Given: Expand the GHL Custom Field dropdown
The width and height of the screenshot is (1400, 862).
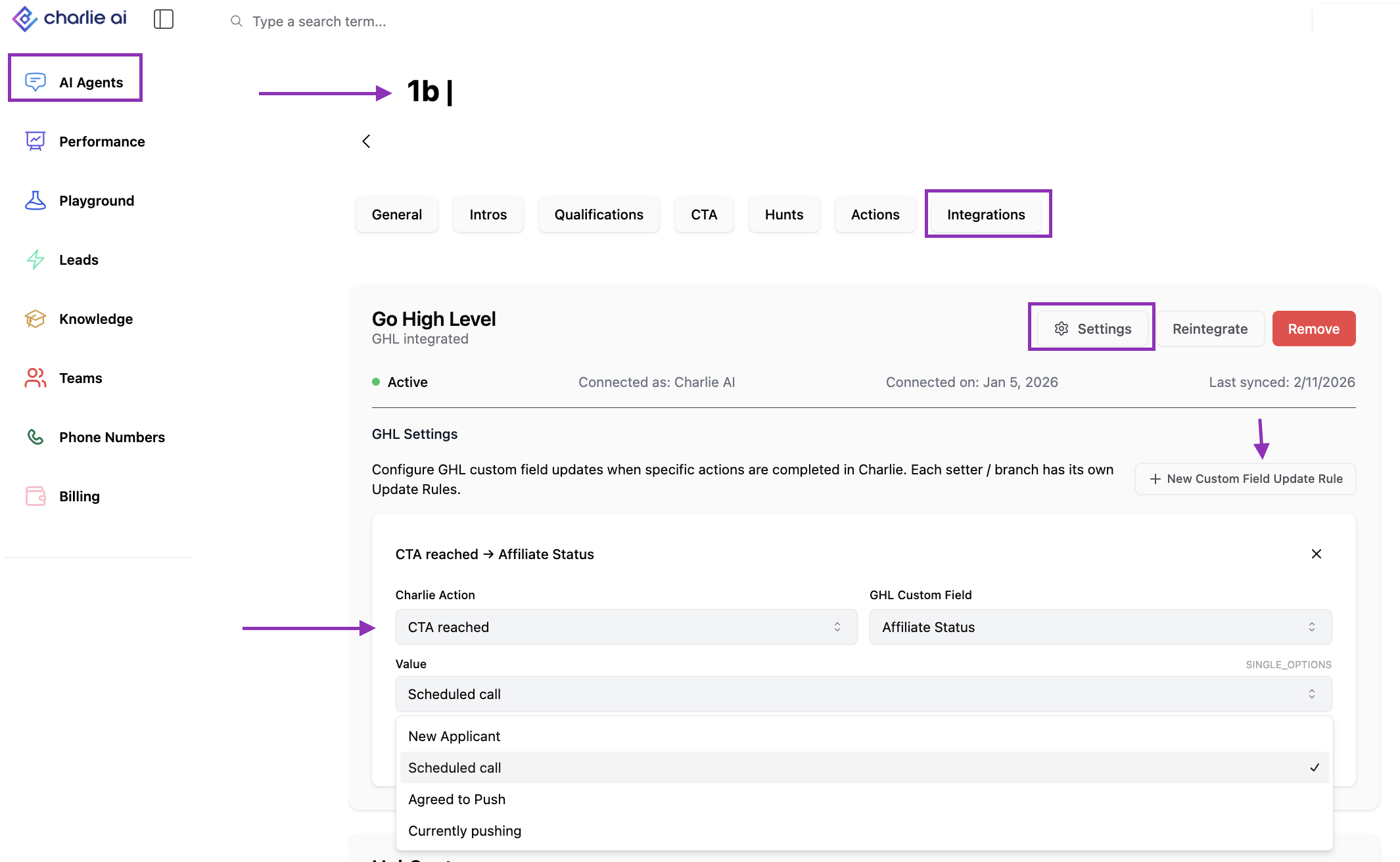Looking at the screenshot, I should [1101, 627].
